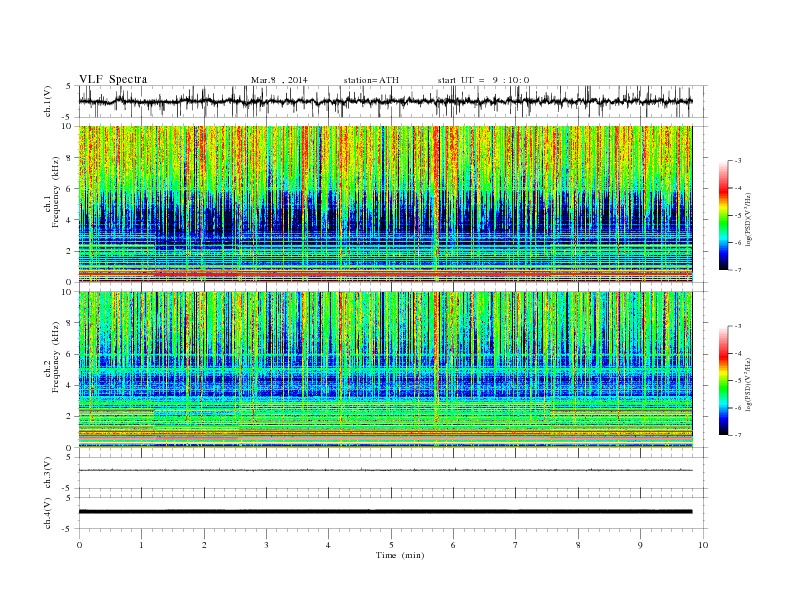
Task: Click the "-7" label on ch.1 colorbar
Action: pos(738,270)
